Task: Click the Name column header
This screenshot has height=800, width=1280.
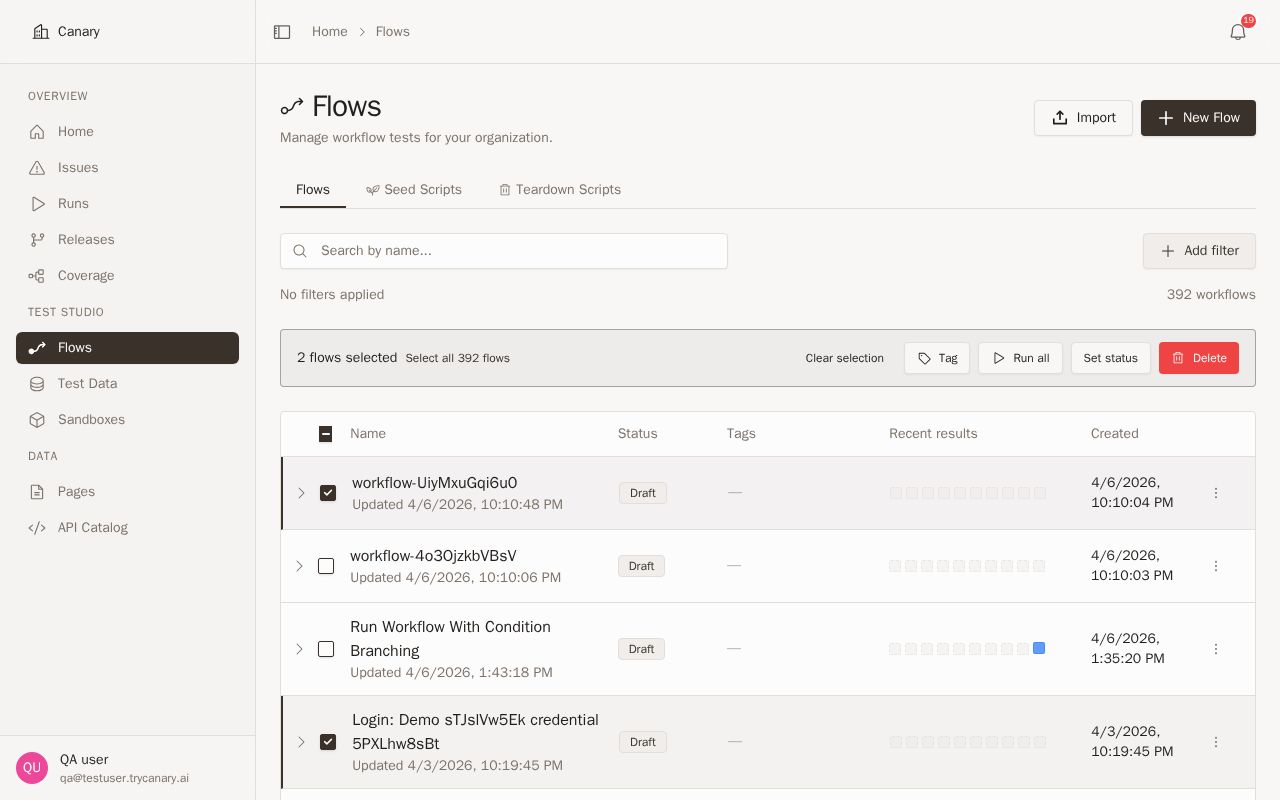Action: (x=368, y=434)
